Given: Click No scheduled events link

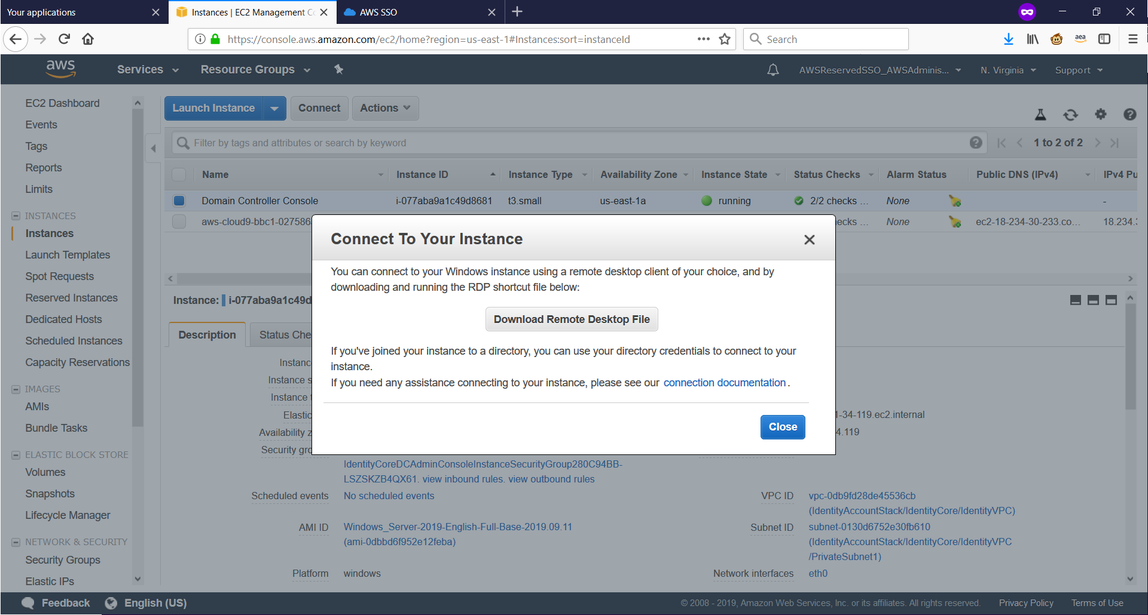Looking at the screenshot, I should pos(389,496).
